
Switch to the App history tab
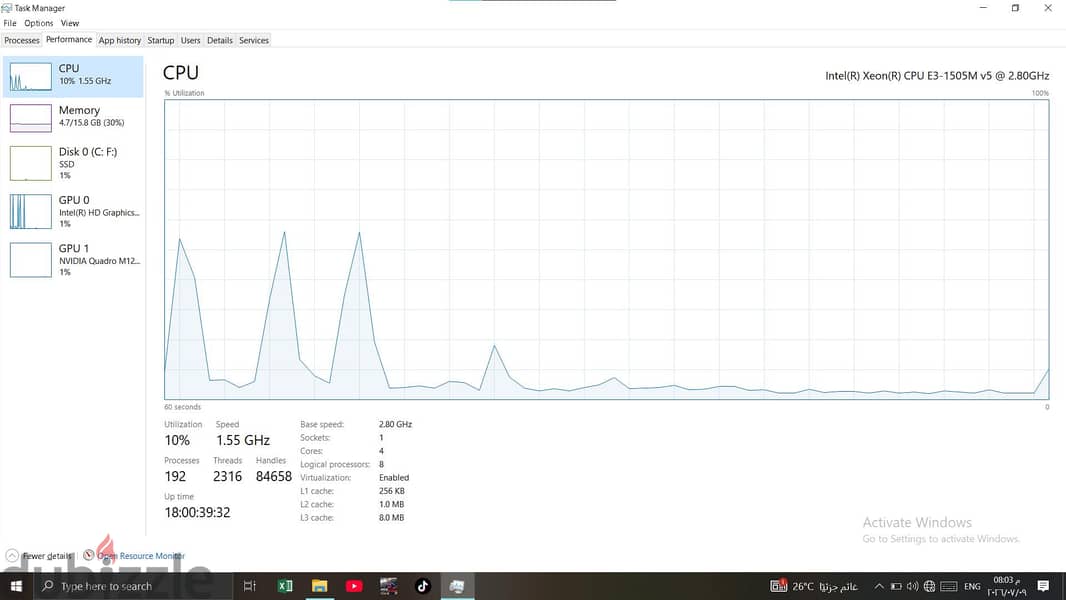[x=120, y=41]
